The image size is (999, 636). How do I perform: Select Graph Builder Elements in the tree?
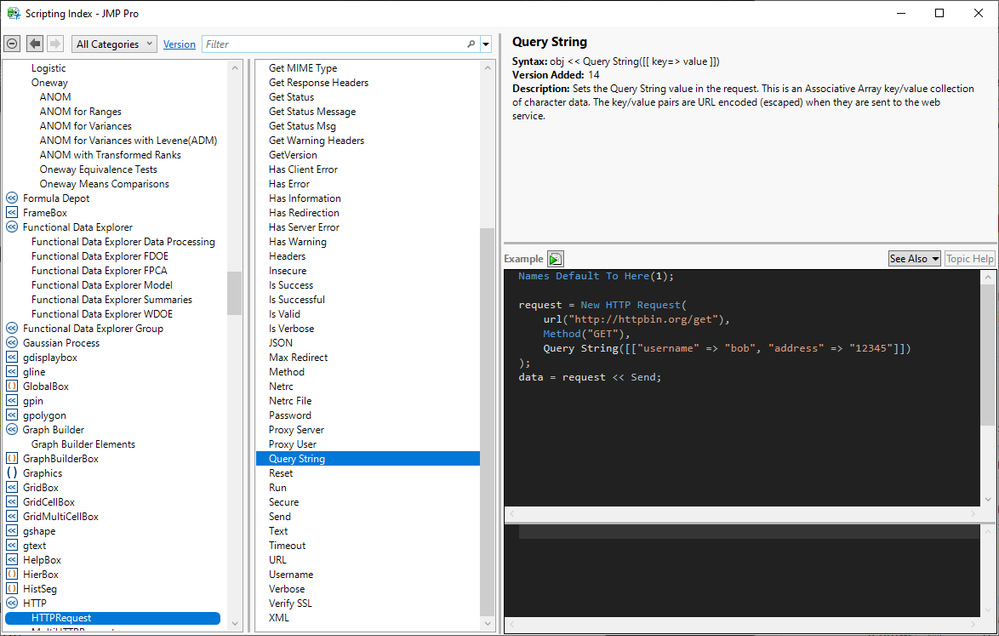click(x=83, y=444)
